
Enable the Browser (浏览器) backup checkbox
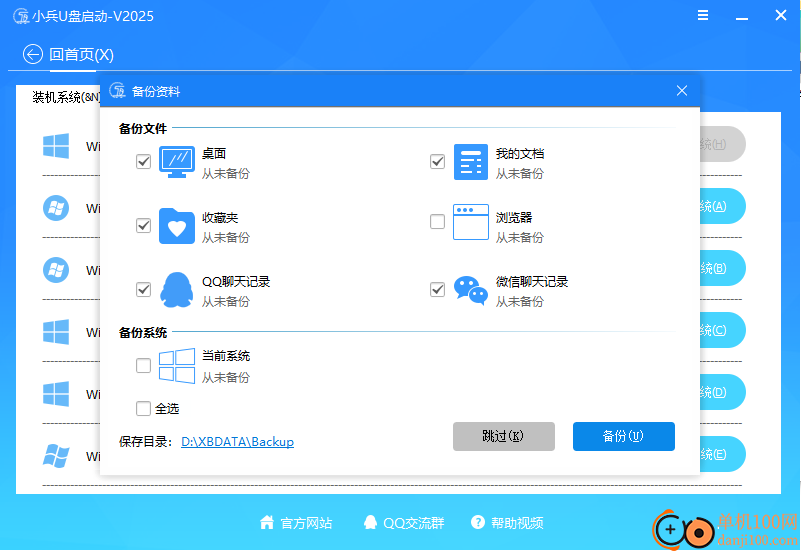click(437, 222)
